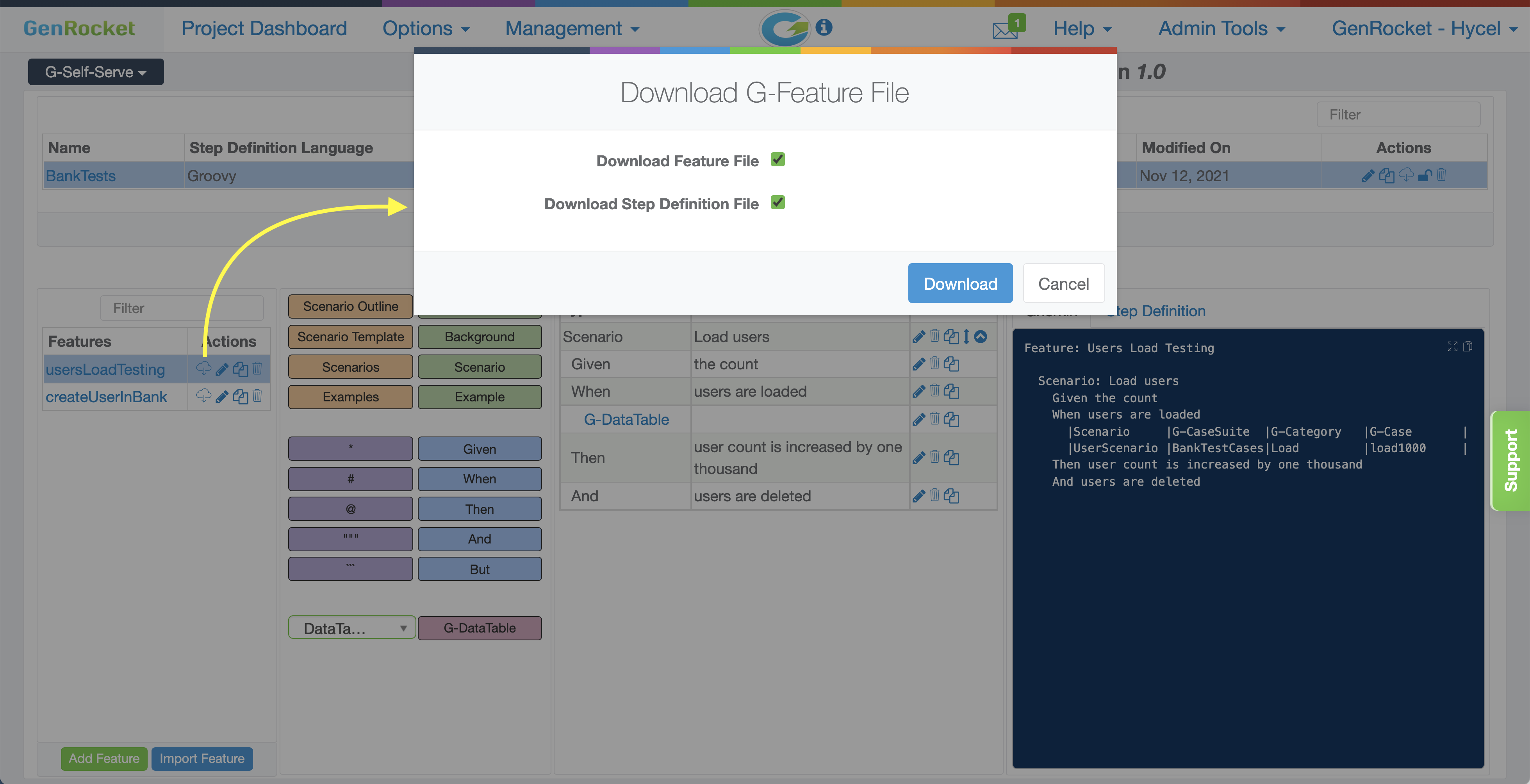Click the expand fullscreen icon in the code panel

click(1452, 346)
